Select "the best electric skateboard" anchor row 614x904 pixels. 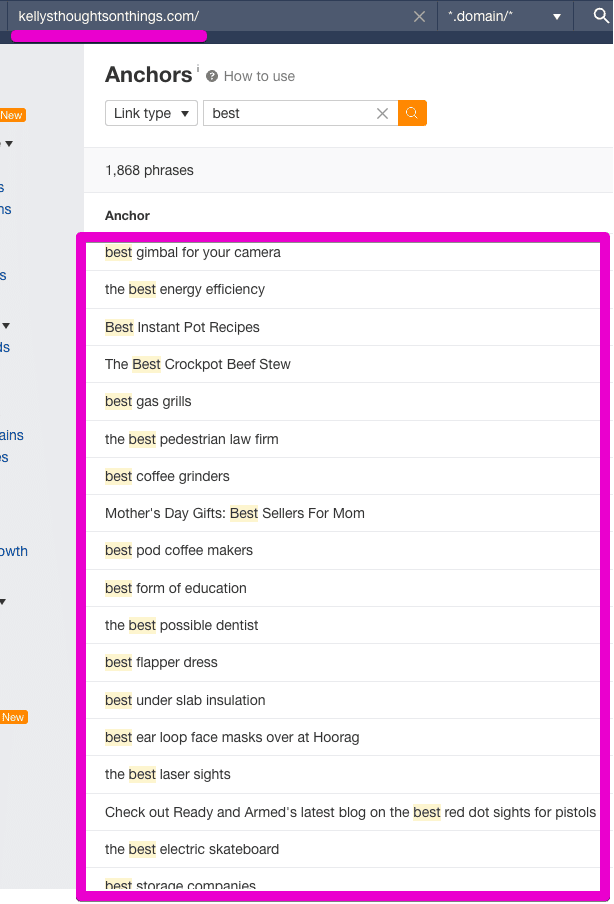tap(192, 849)
